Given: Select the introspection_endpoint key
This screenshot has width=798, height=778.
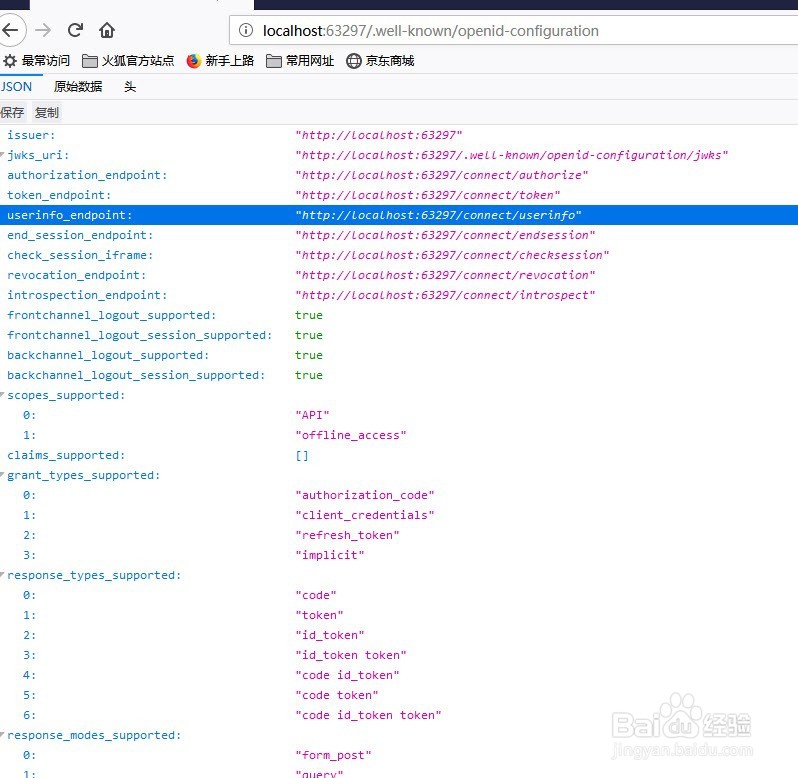Looking at the screenshot, I should [87, 295].
